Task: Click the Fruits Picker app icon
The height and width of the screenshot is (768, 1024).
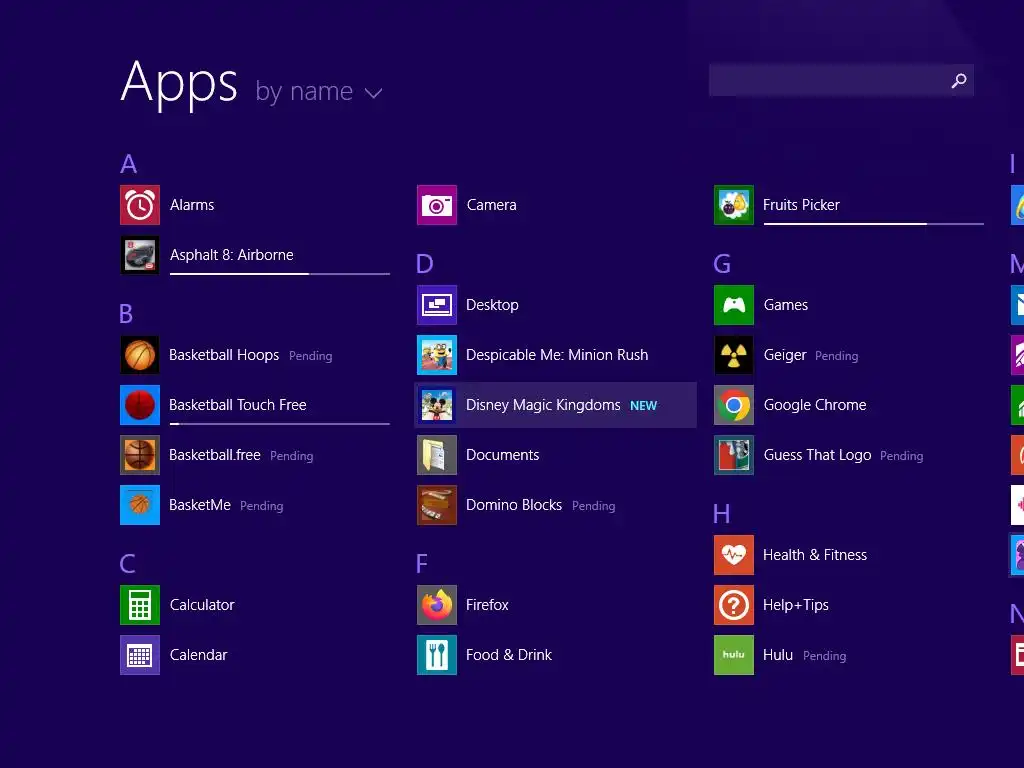Action: (x=734, y=205)
